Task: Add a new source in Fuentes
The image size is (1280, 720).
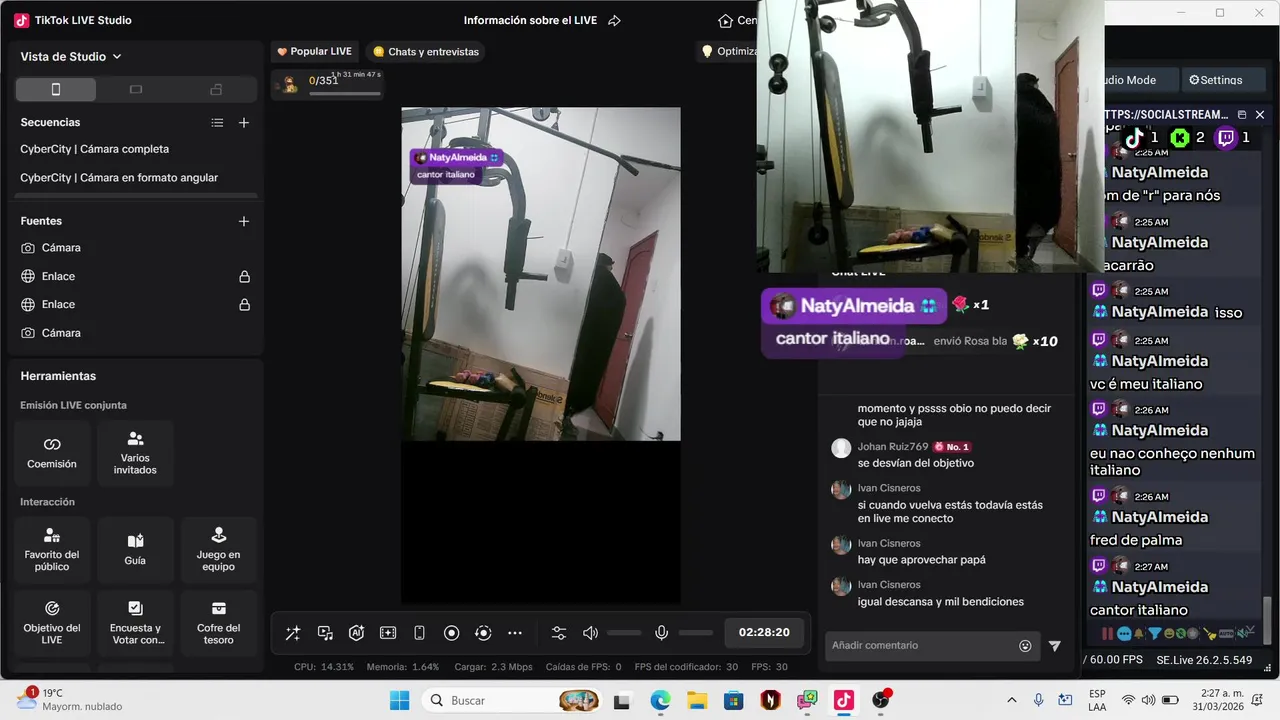Action: tap(244, 221)
